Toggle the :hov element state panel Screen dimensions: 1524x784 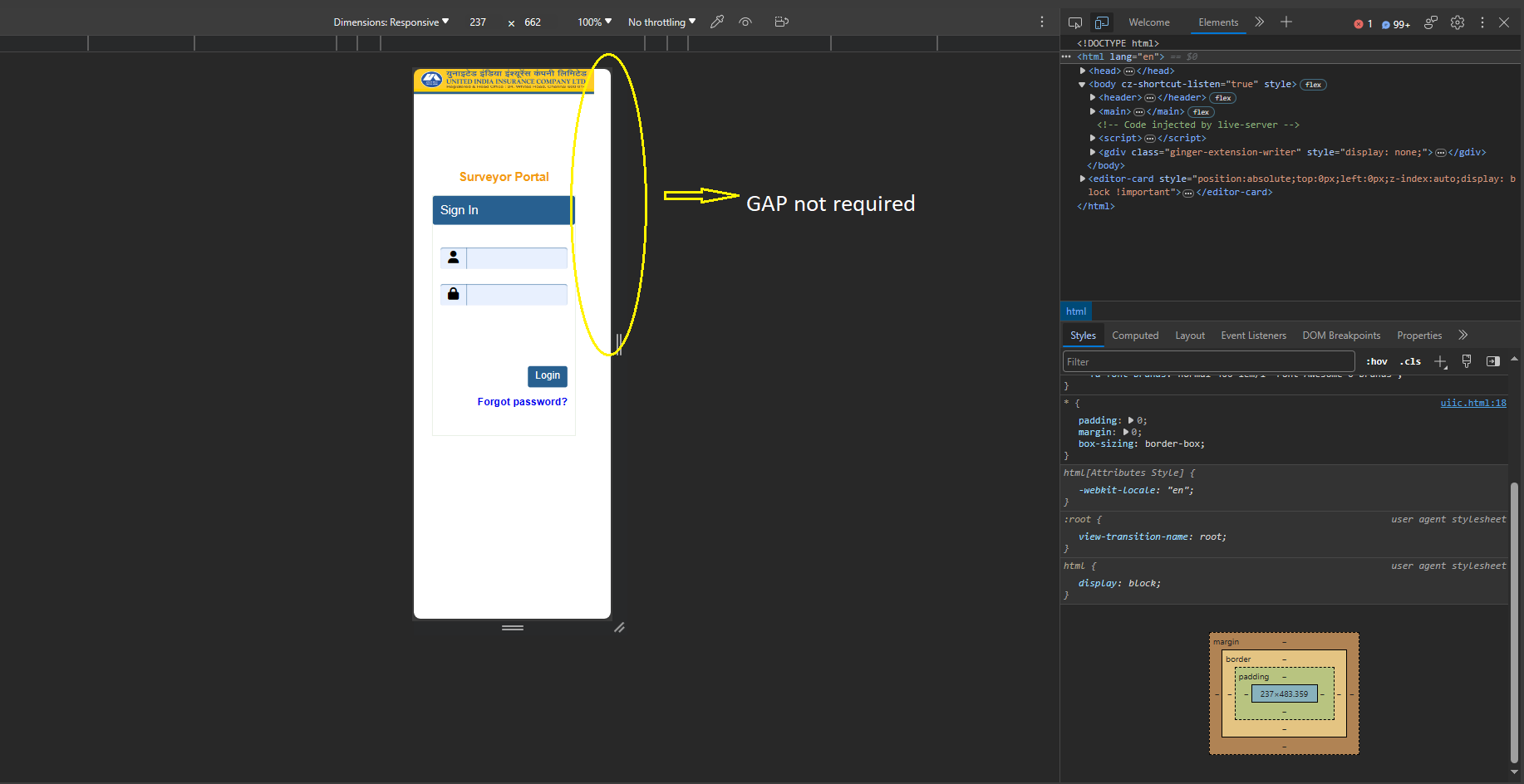pos(1377,362)
